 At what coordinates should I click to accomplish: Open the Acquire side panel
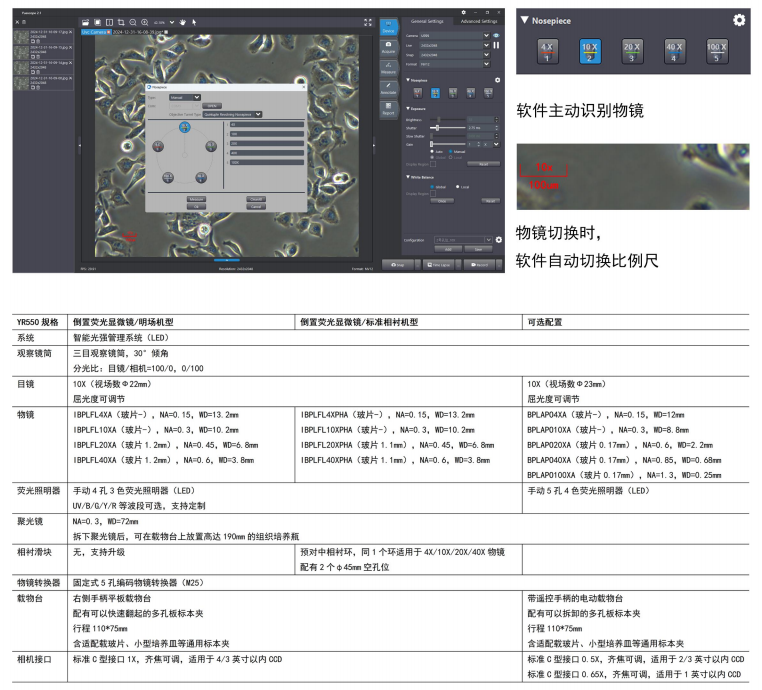pyautogui.click(x=388, y=48)
